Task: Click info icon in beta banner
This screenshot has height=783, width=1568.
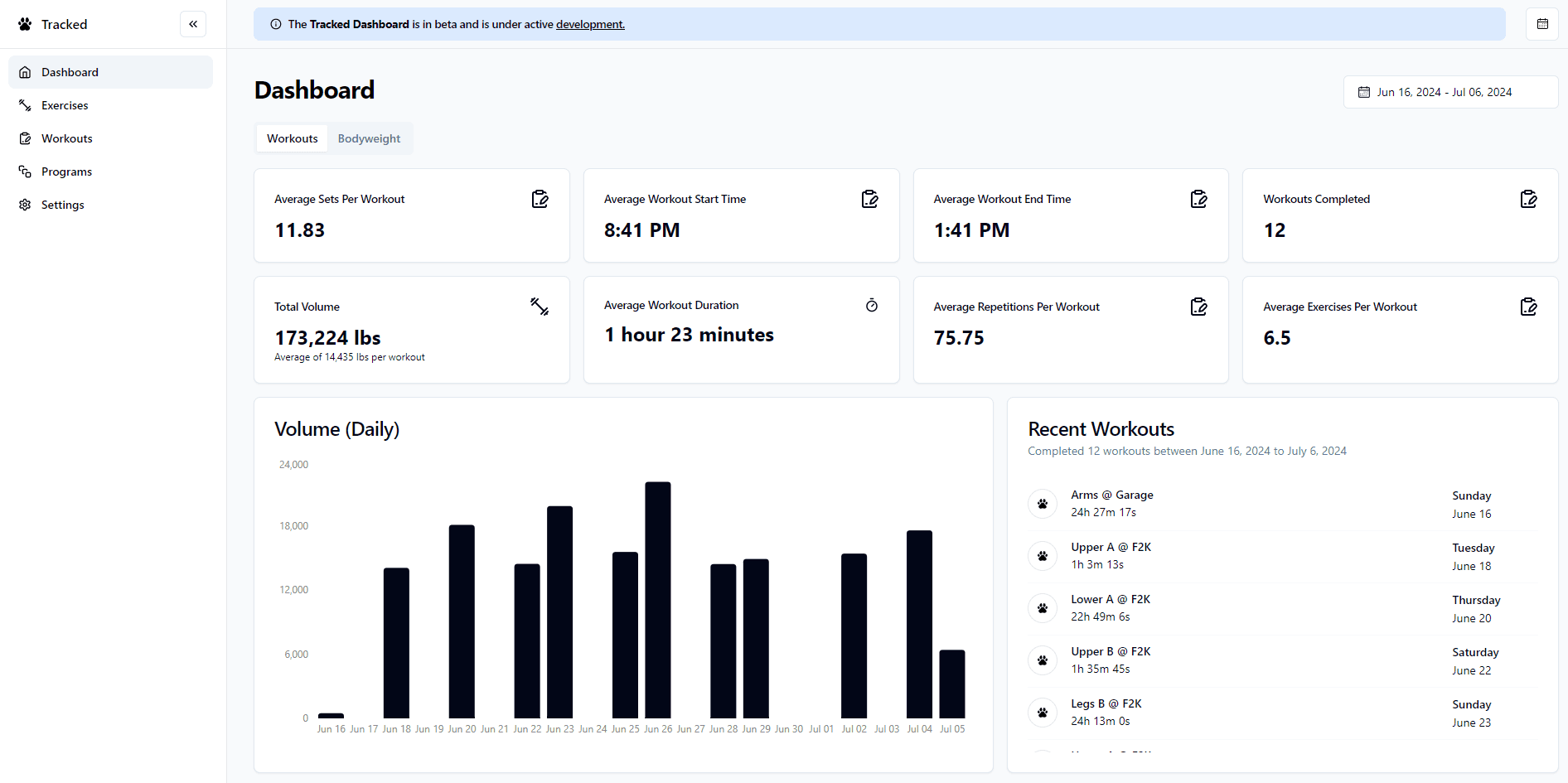Action: (276, 24)
